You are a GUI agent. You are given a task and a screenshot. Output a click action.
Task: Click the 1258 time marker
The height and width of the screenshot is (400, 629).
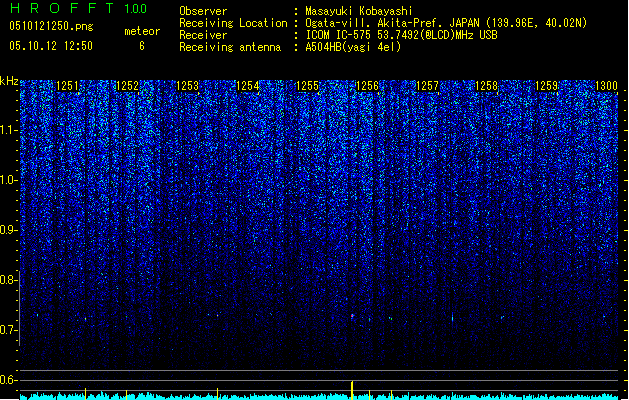pos(487,86)
